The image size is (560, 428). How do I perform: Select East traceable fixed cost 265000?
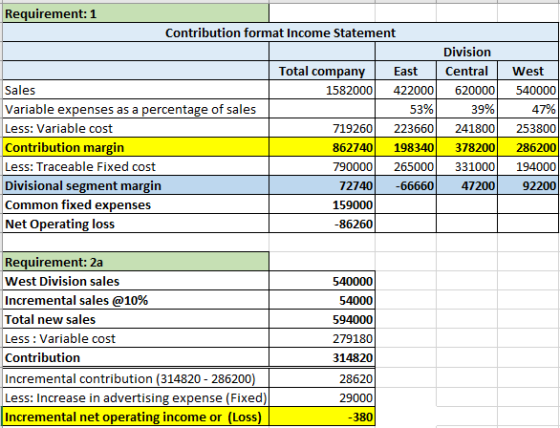click(405, 166)
